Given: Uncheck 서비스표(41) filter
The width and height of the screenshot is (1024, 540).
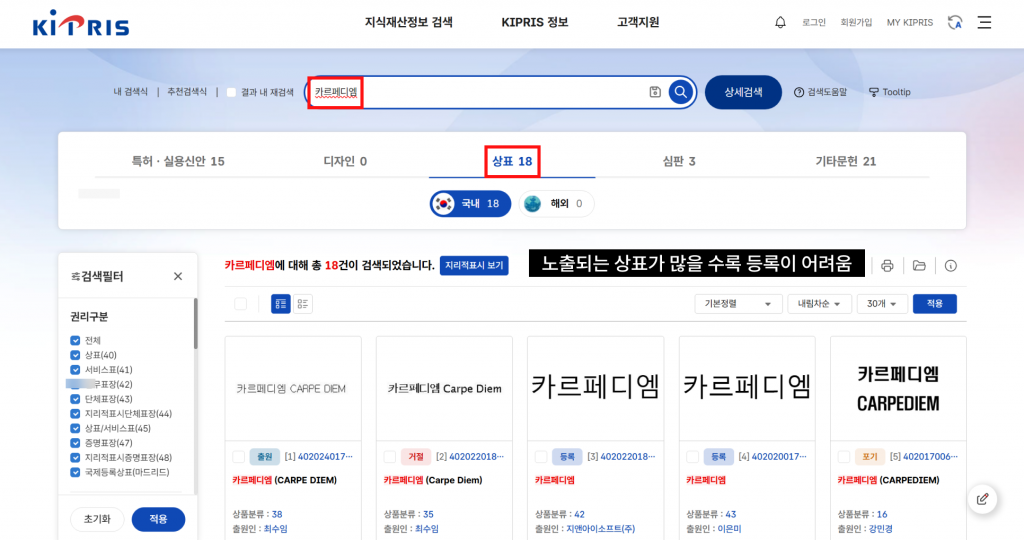Looking at the screenshot, I should 75,370.
